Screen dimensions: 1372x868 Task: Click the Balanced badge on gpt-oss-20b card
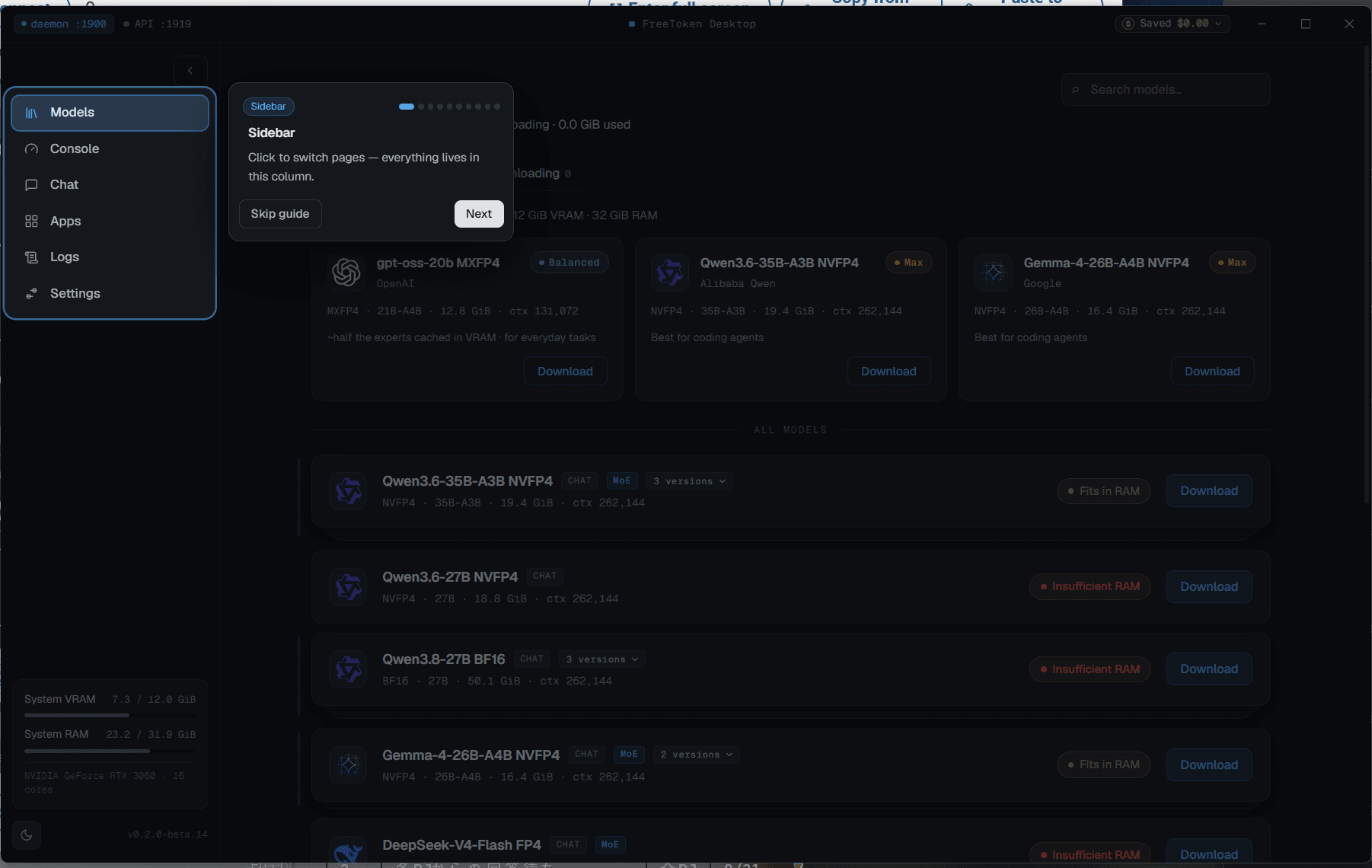[569, 263]
